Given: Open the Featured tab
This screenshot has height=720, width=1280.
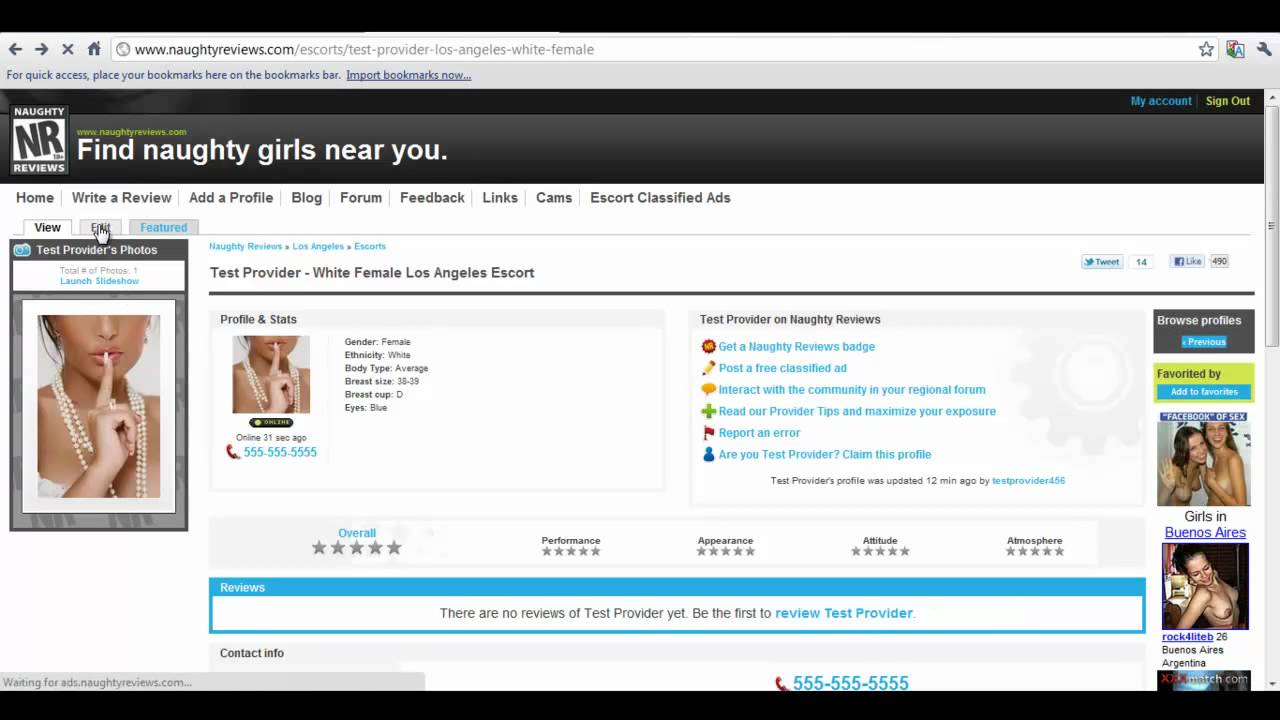Looking at the screenshot, I should [x=163, y=227].
